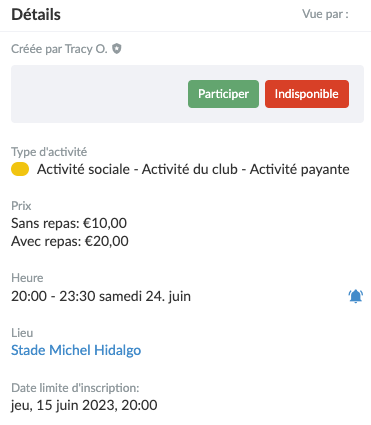371x425 pixels.
Task: Click the 20:00 - 23:30 samedi 24. juin time
Action: point(101,296)
